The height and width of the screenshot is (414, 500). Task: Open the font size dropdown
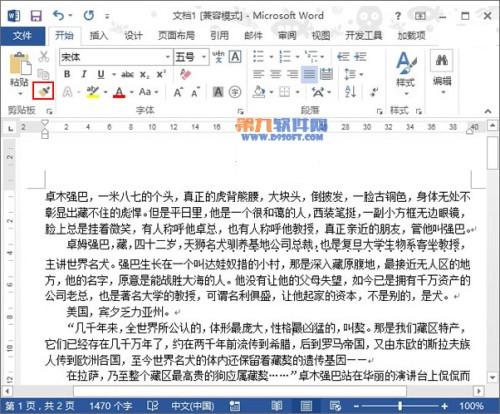point(204,57)
